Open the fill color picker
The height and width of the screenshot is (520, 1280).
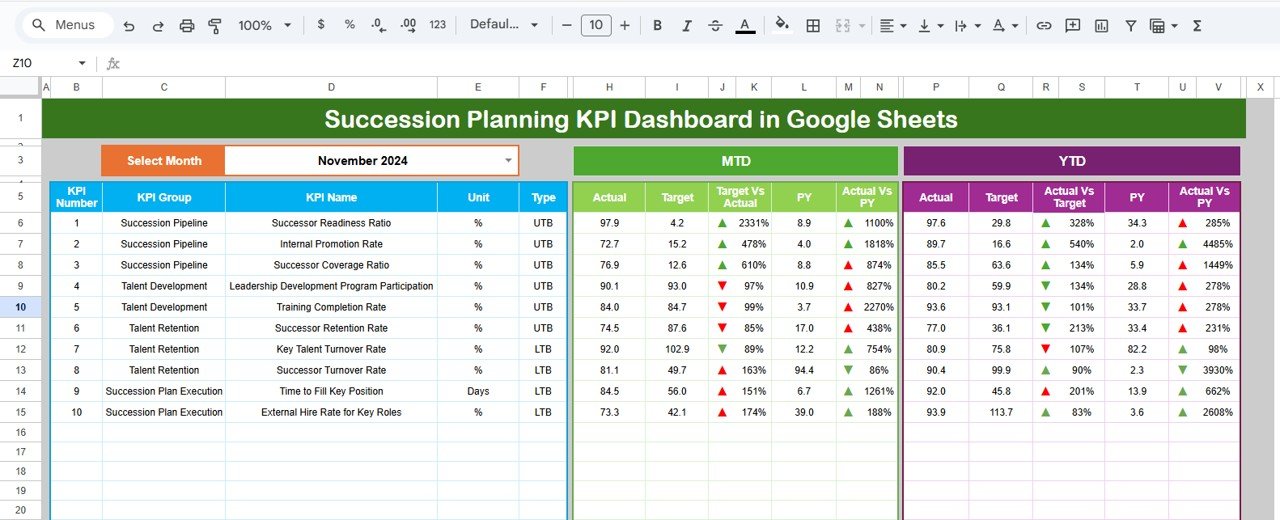(782, 25)
